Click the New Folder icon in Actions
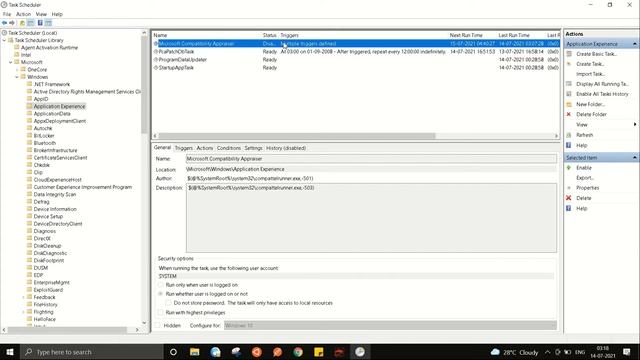The image size is (640, 360). (569, 104)
